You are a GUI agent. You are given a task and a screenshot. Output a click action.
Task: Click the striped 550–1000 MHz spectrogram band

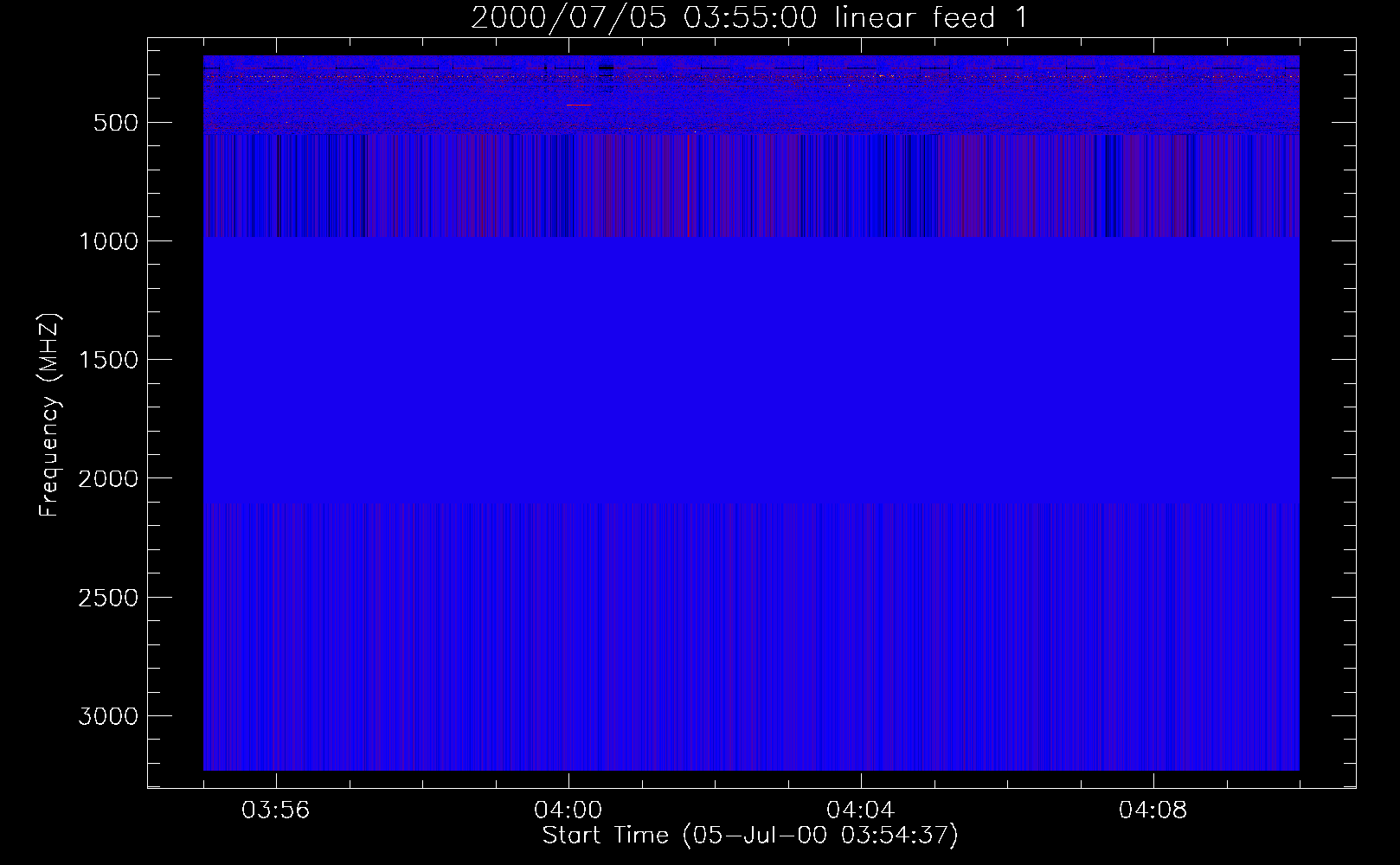pos(751,185)
